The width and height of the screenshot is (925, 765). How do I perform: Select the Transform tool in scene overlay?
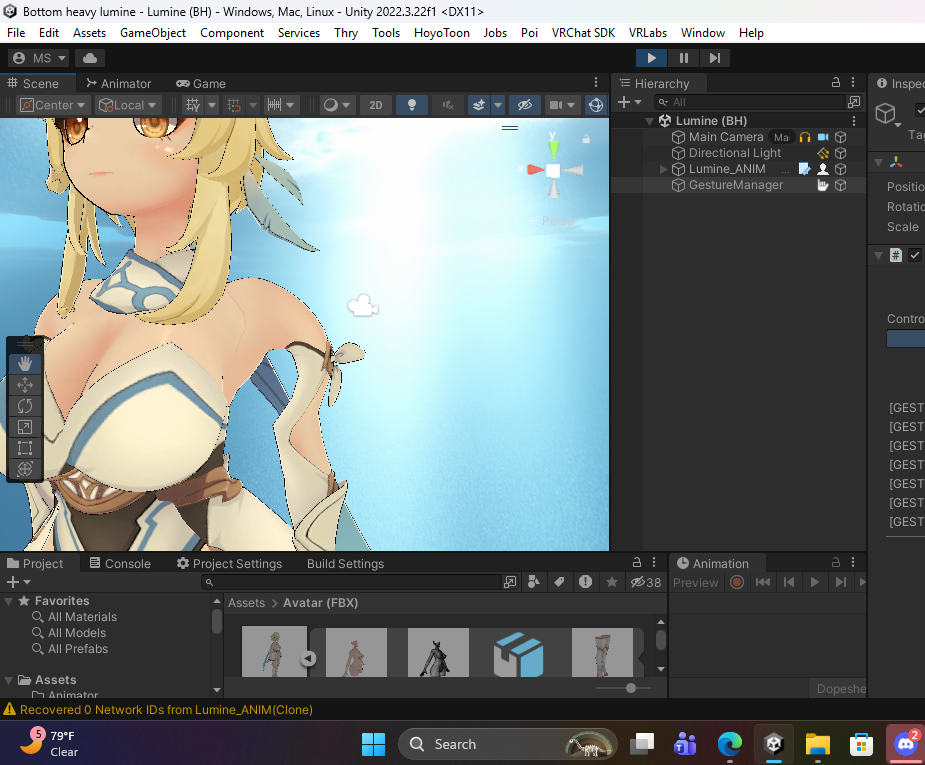pos(25,469)
